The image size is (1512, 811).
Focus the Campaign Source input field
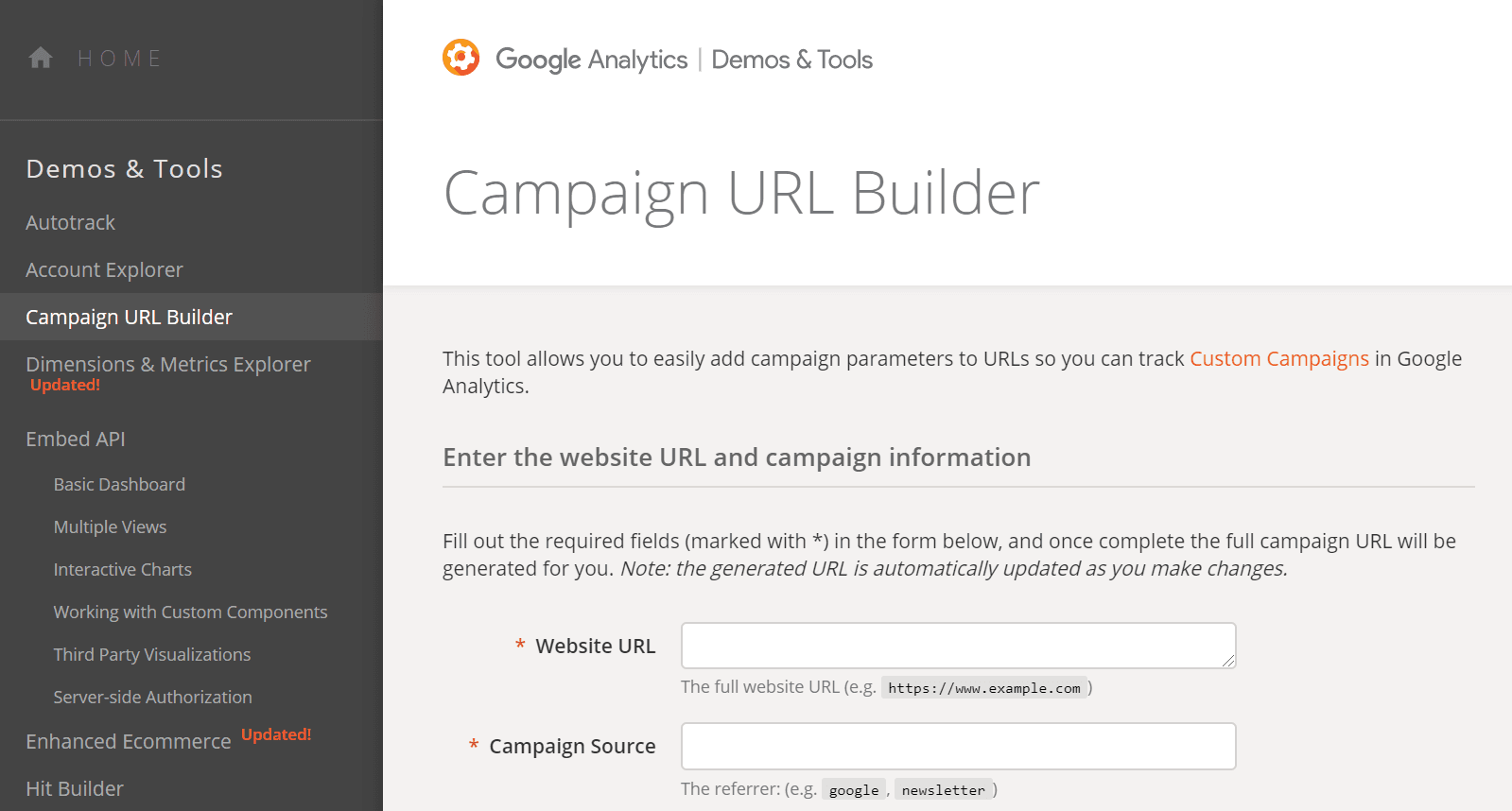point(957,747)
